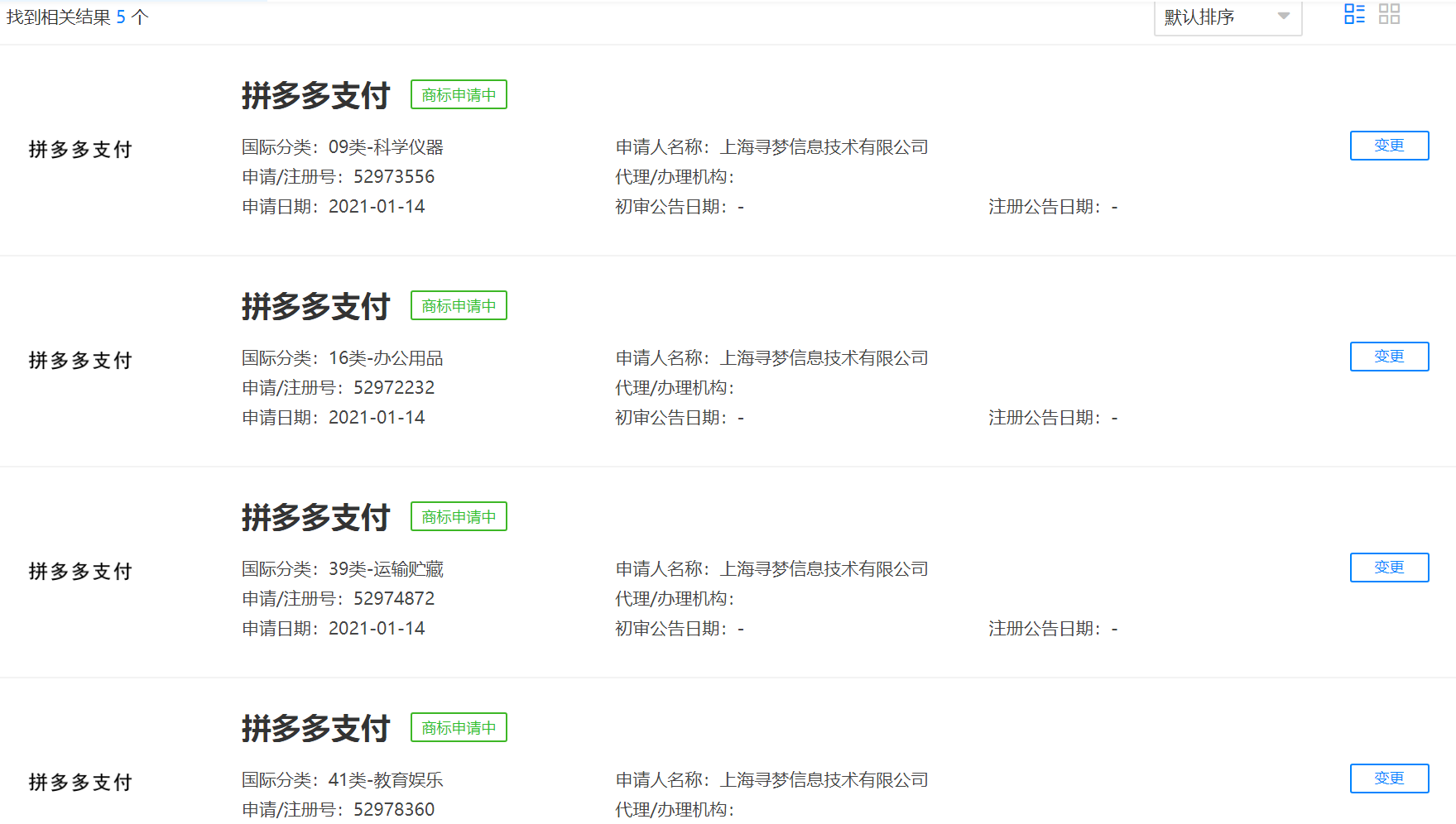Open 拼多多支付 title of the 16类 entry
Viewport: 1456px width, 824px height.
pos(315,306)
